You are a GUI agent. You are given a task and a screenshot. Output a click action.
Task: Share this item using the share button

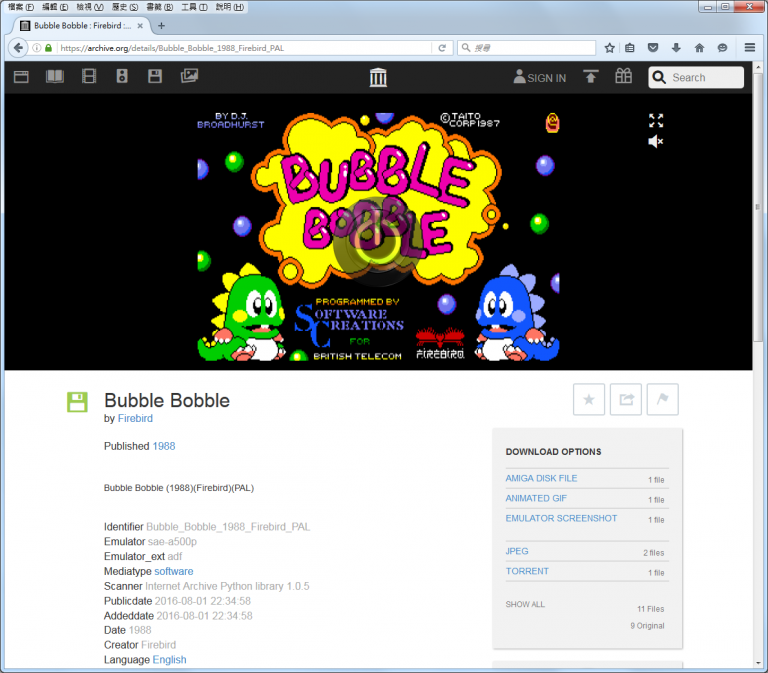coord(626,400)
